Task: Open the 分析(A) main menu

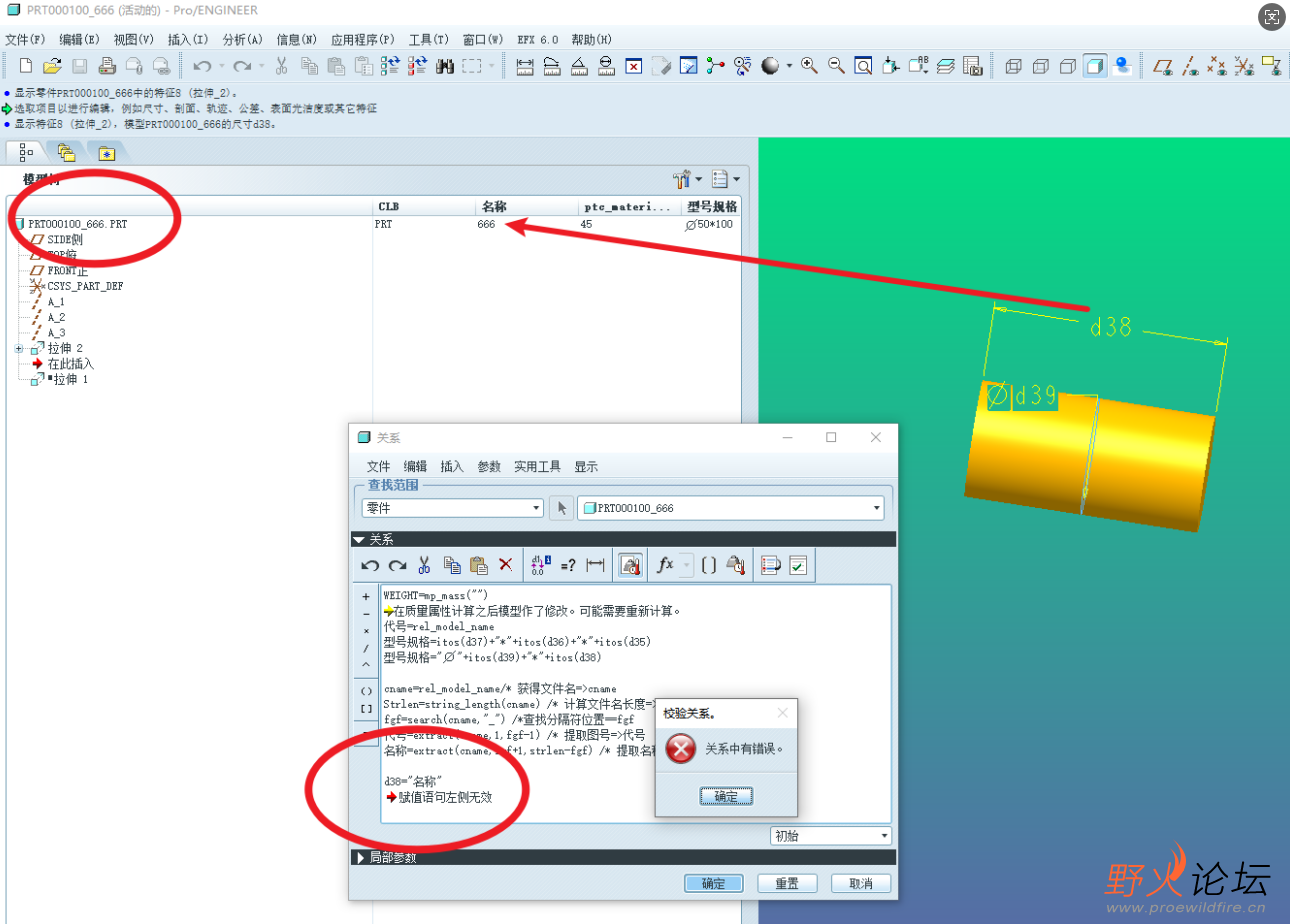Action: (x=242, y=39)
